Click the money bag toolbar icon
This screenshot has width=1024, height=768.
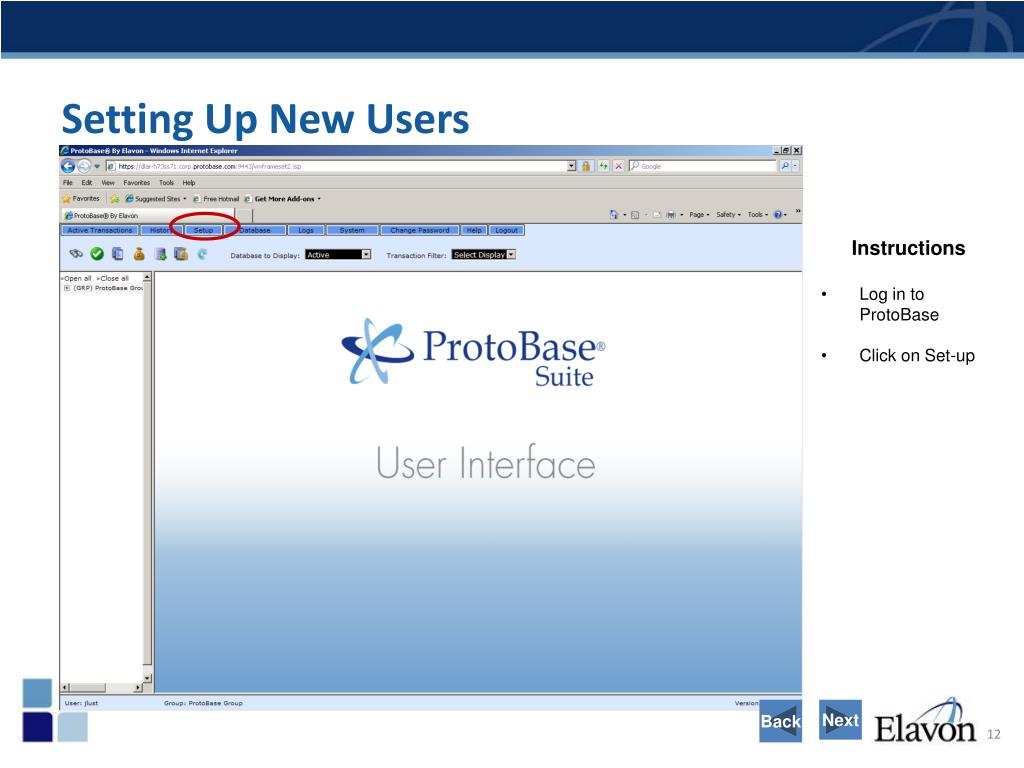click(x=138, y=254)
